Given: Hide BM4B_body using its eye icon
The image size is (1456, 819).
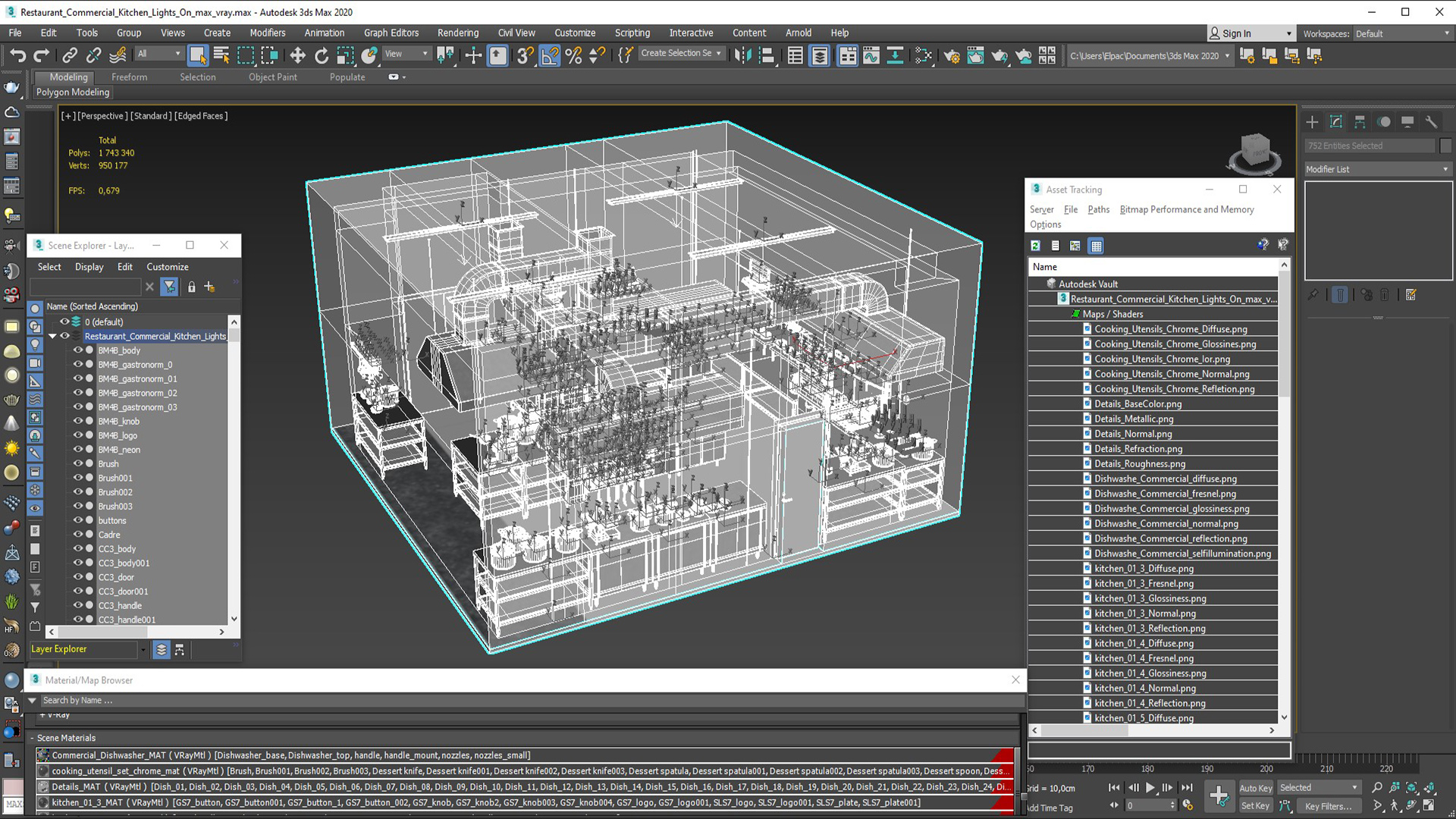Looking at the screenshot, I should 77,350.
